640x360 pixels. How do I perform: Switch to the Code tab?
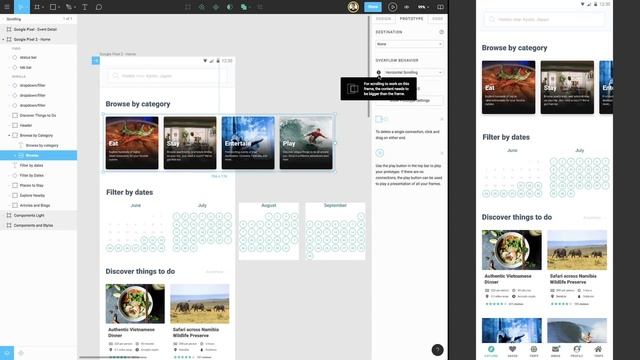click(437, 19)
